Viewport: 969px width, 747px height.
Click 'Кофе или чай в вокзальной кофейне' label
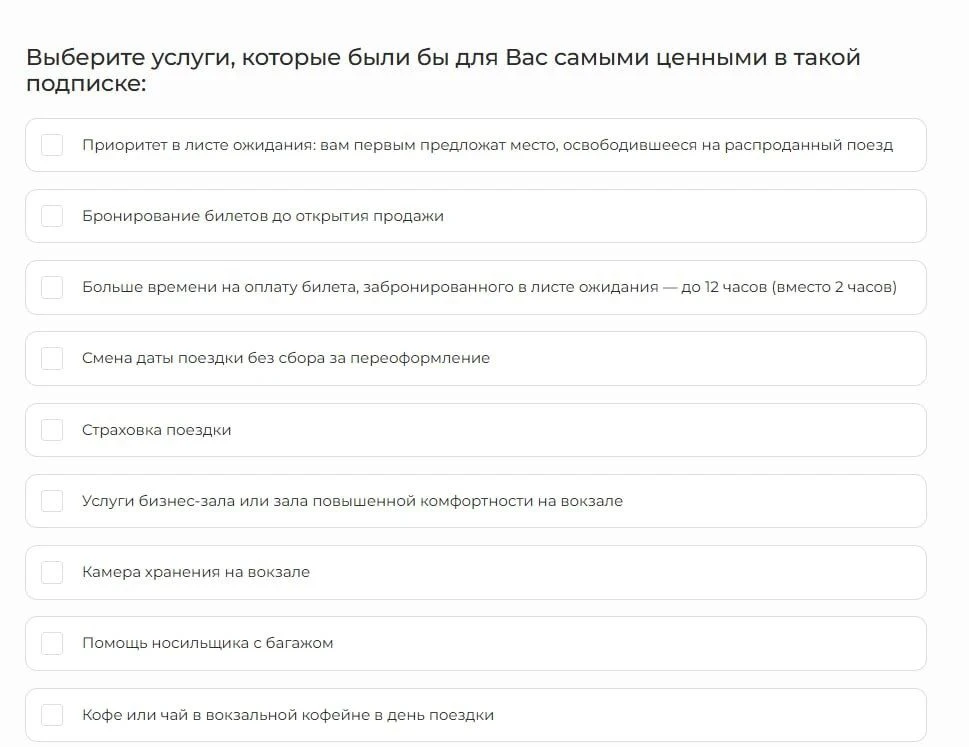(x=226, y=715)
